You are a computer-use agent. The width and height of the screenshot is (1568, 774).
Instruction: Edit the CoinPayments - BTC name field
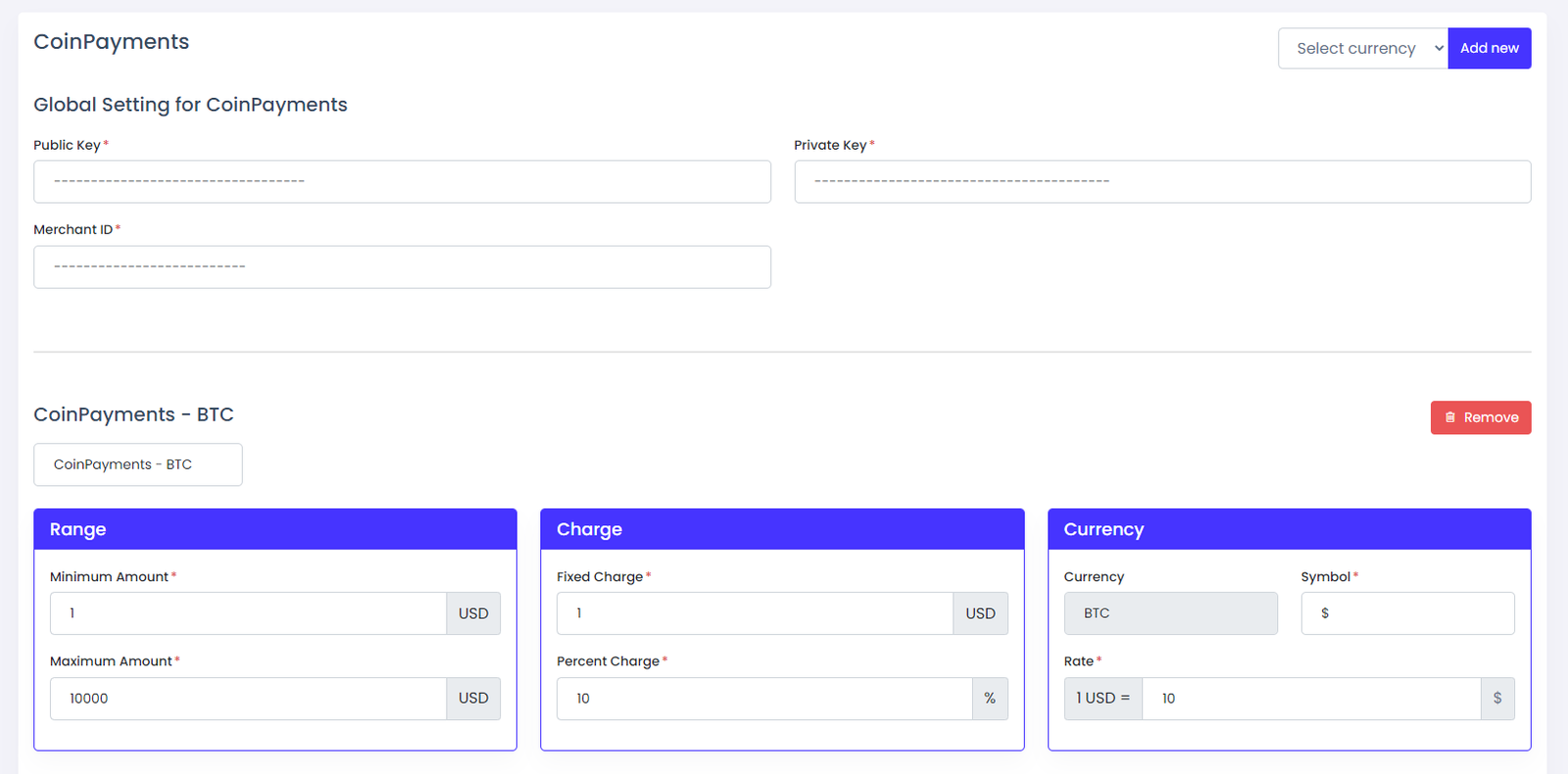pos(138,464)
